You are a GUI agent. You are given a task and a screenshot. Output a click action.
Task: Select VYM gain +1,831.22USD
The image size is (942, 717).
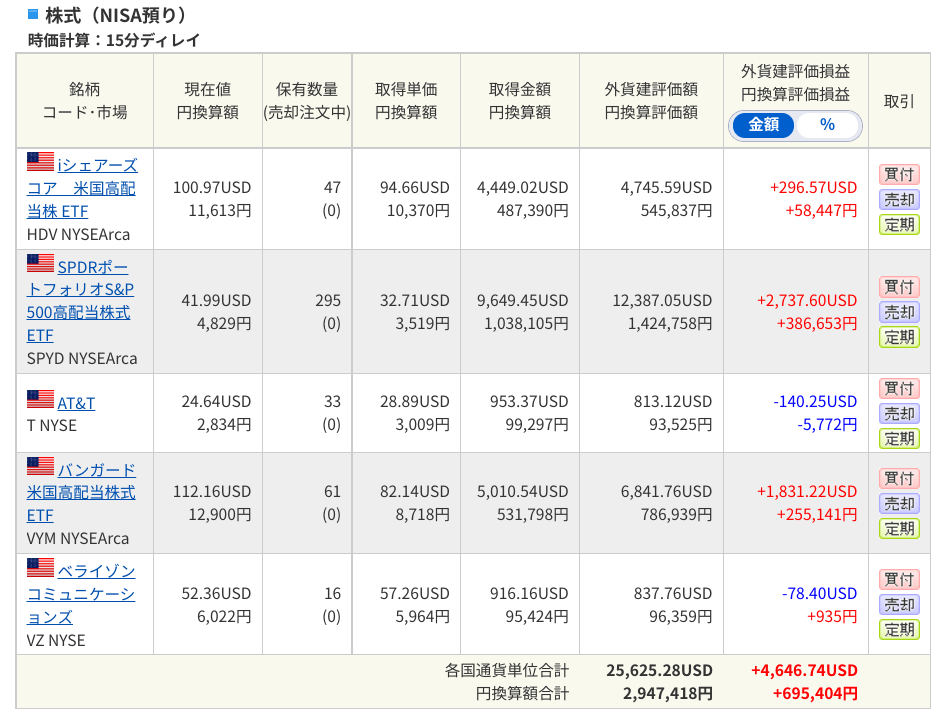[x=807, y=492]
